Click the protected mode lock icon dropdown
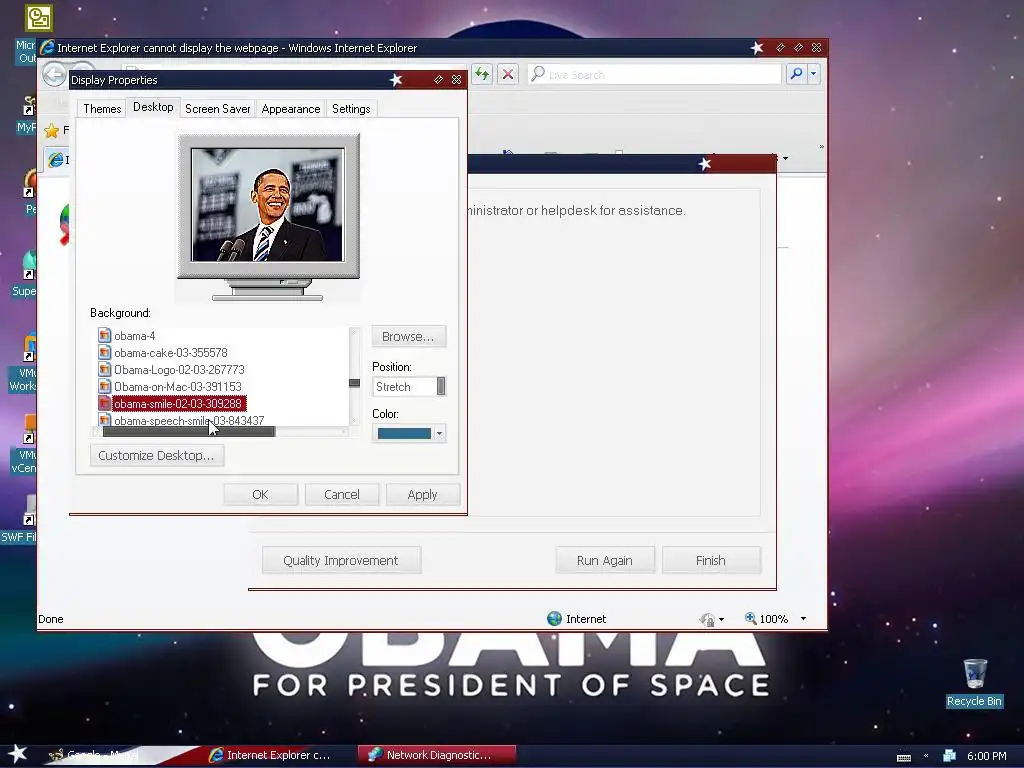 (x=711, y=619)
